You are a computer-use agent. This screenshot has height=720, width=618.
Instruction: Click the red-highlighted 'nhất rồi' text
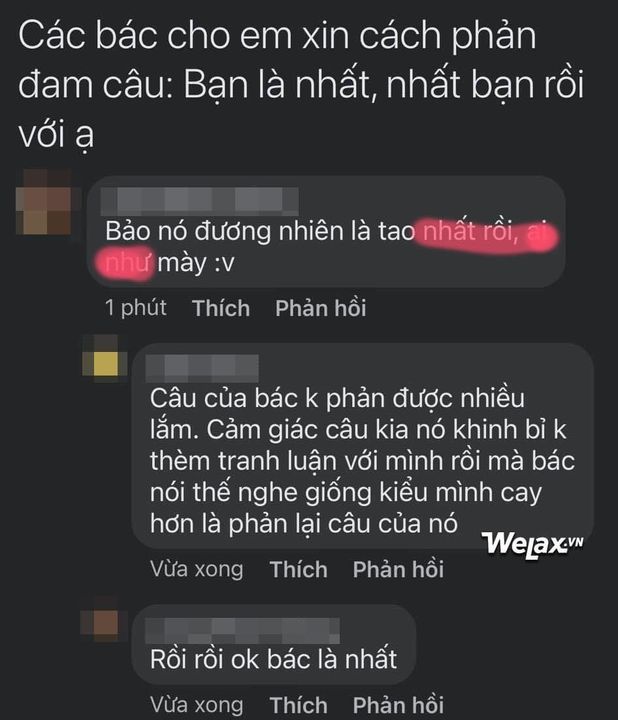(x=467, y=231)
